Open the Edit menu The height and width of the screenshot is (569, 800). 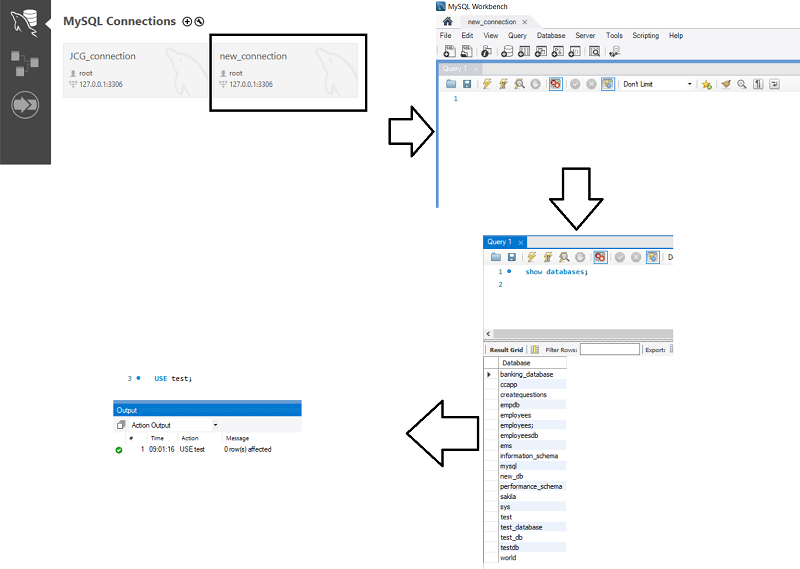[x=467, y=36]
